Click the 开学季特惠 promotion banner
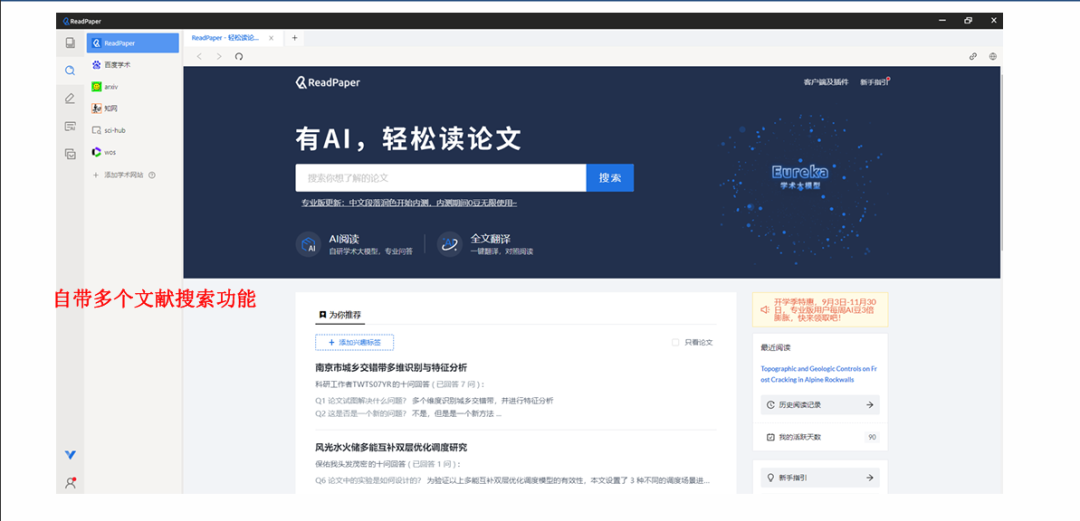1080x521 pixels. click(820, 309)
